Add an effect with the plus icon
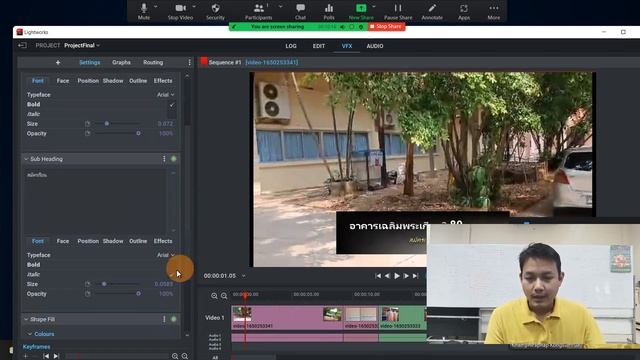 pyautogui.click(x=58, y=62)
